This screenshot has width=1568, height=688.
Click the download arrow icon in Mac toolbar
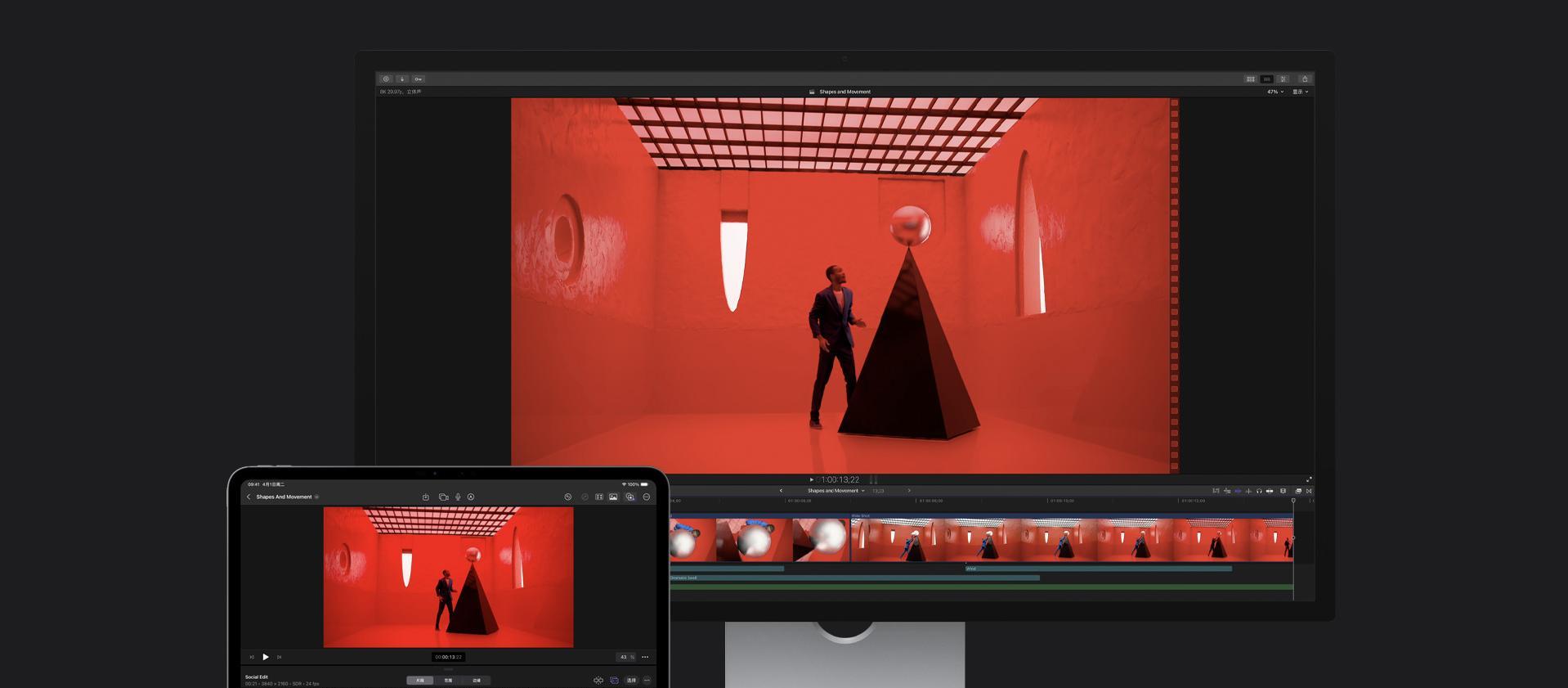[x=402, y=79]
